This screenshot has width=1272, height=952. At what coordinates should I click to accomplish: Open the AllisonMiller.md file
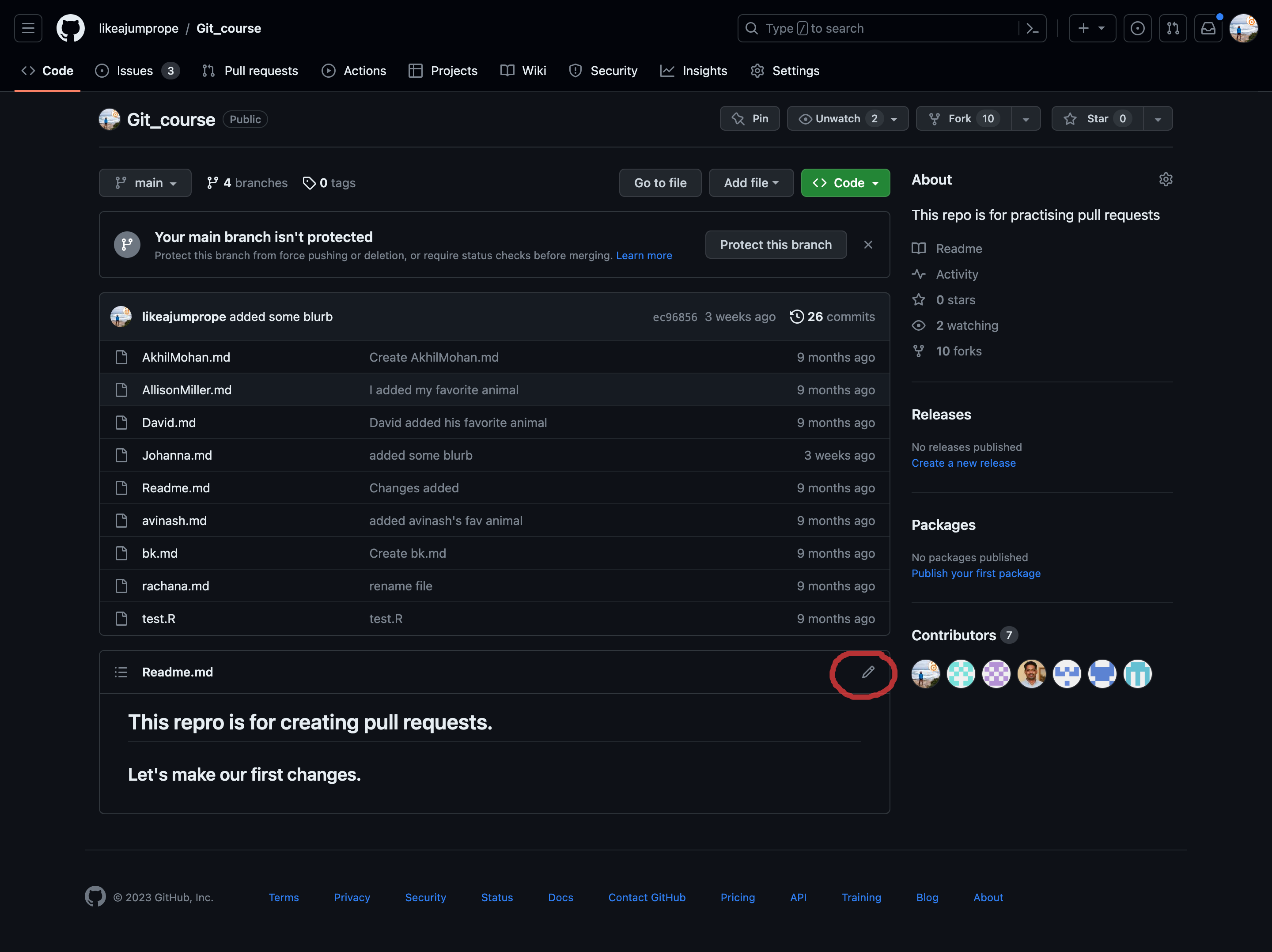tap(187, 390)
